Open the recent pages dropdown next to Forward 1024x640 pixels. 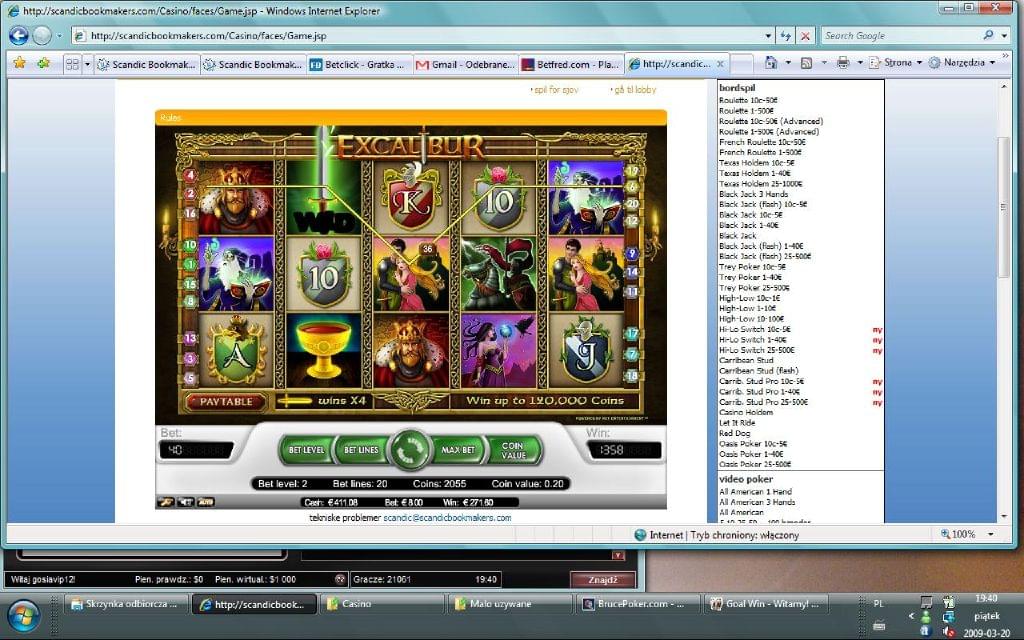click(59, 36)
